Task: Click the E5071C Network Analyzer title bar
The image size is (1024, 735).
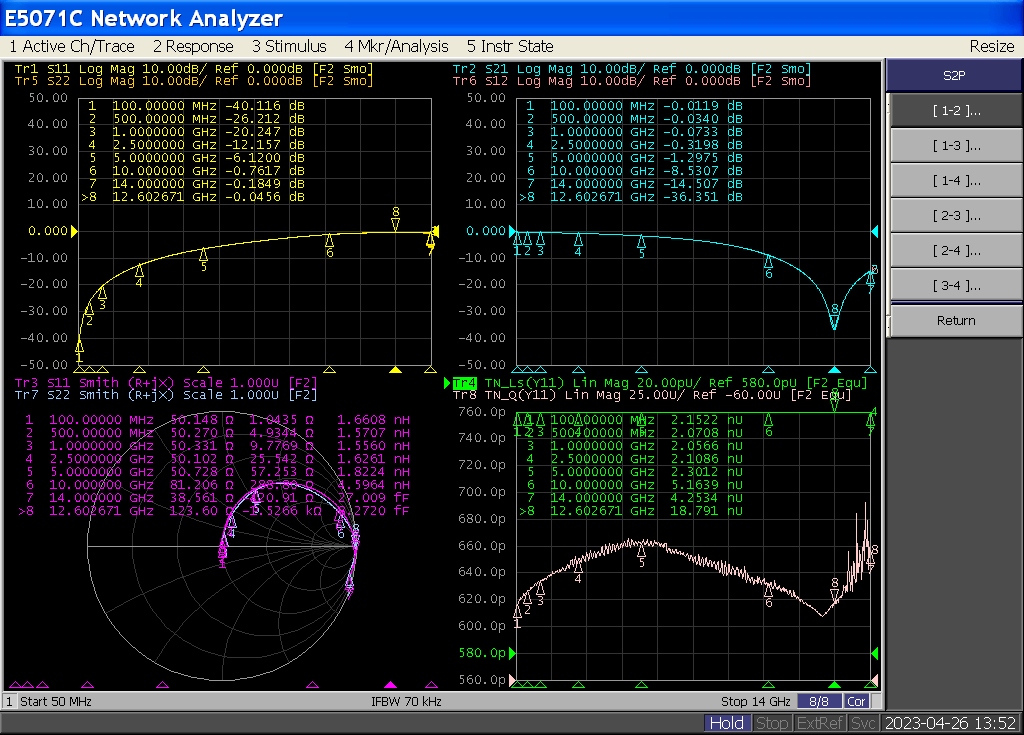Action: tap(512, 18)
